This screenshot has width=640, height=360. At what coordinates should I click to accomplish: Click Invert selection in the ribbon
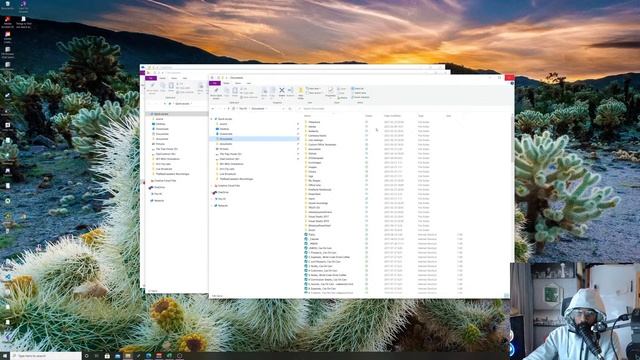click(x=360, y=97)
